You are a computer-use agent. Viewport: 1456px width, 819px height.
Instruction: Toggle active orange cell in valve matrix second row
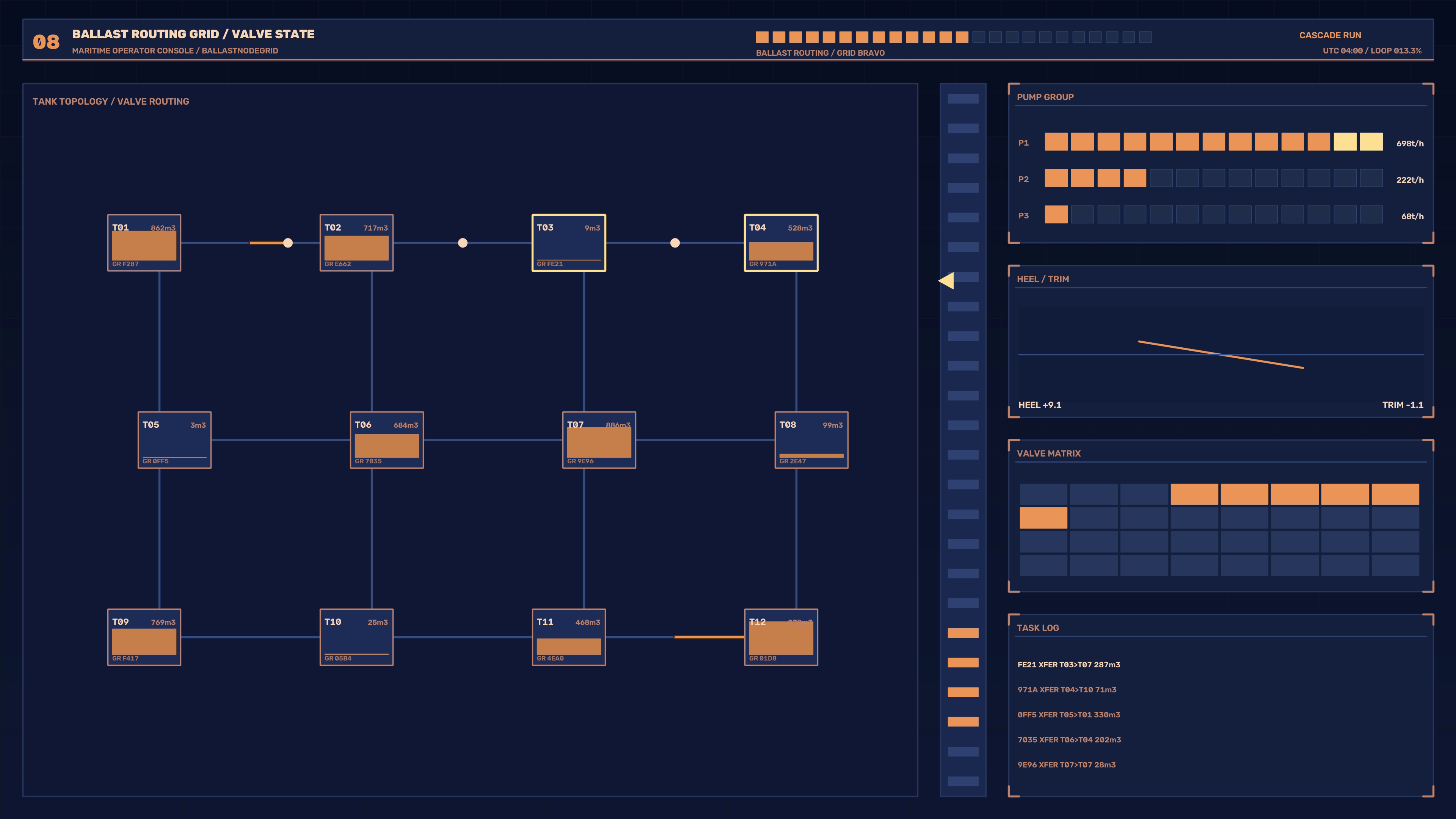(1043, 518)
